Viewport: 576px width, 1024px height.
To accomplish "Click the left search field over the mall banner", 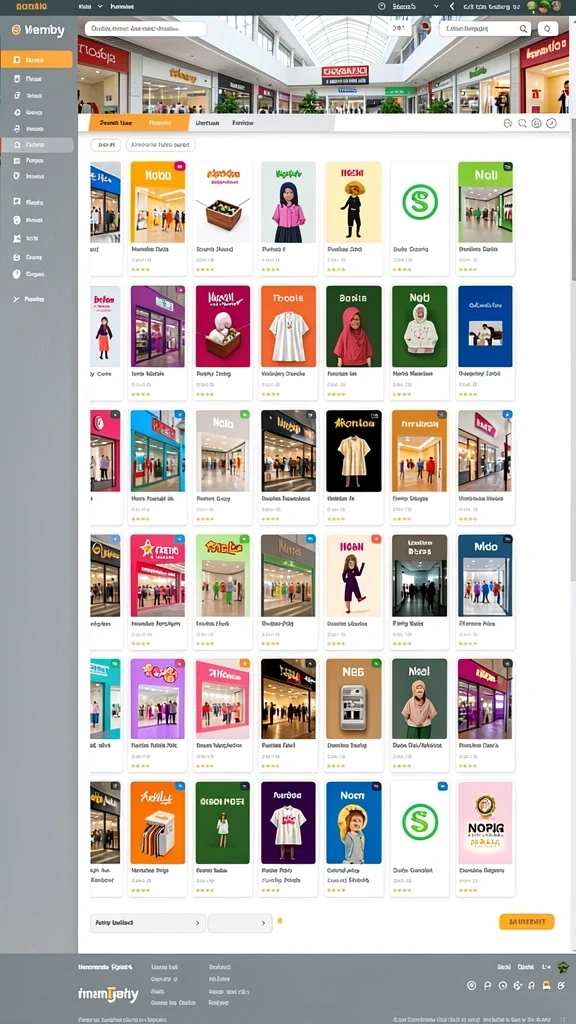I will click(146, 29).
